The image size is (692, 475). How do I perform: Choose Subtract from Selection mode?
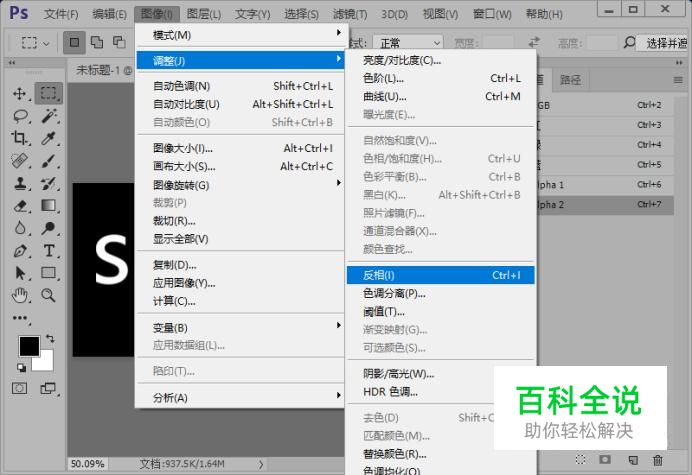click(119, 42)
